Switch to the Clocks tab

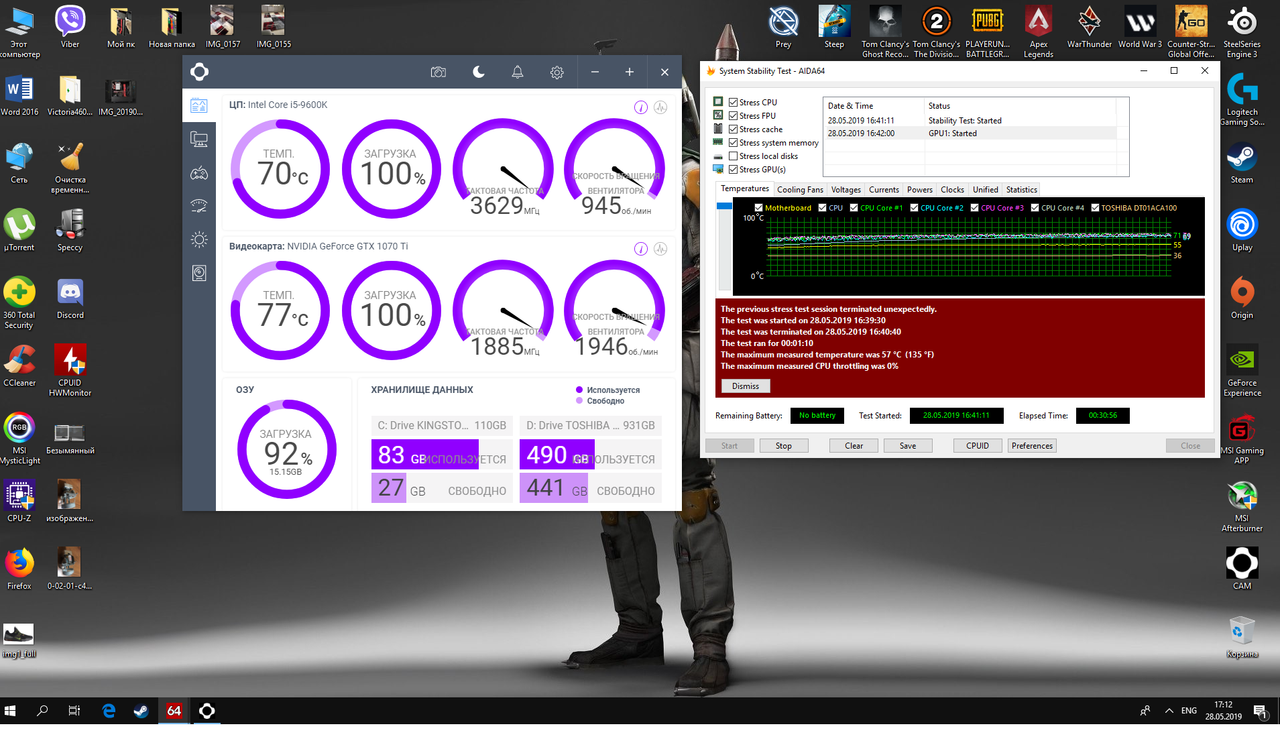[x=953, y=189]
